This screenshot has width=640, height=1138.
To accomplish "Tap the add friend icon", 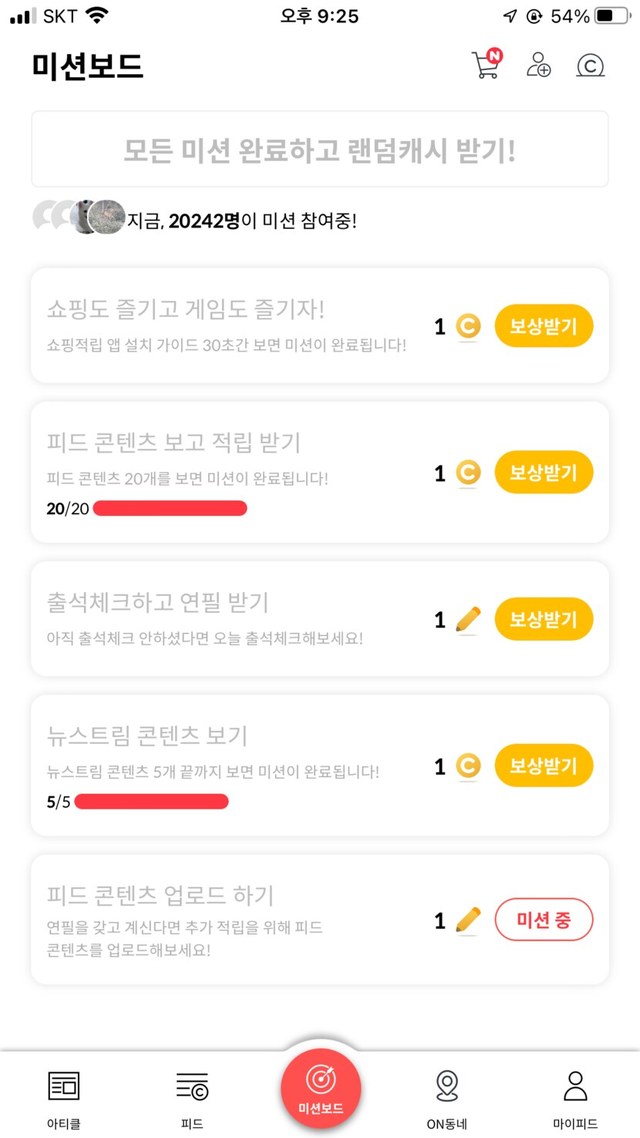I will click(539, 65).
